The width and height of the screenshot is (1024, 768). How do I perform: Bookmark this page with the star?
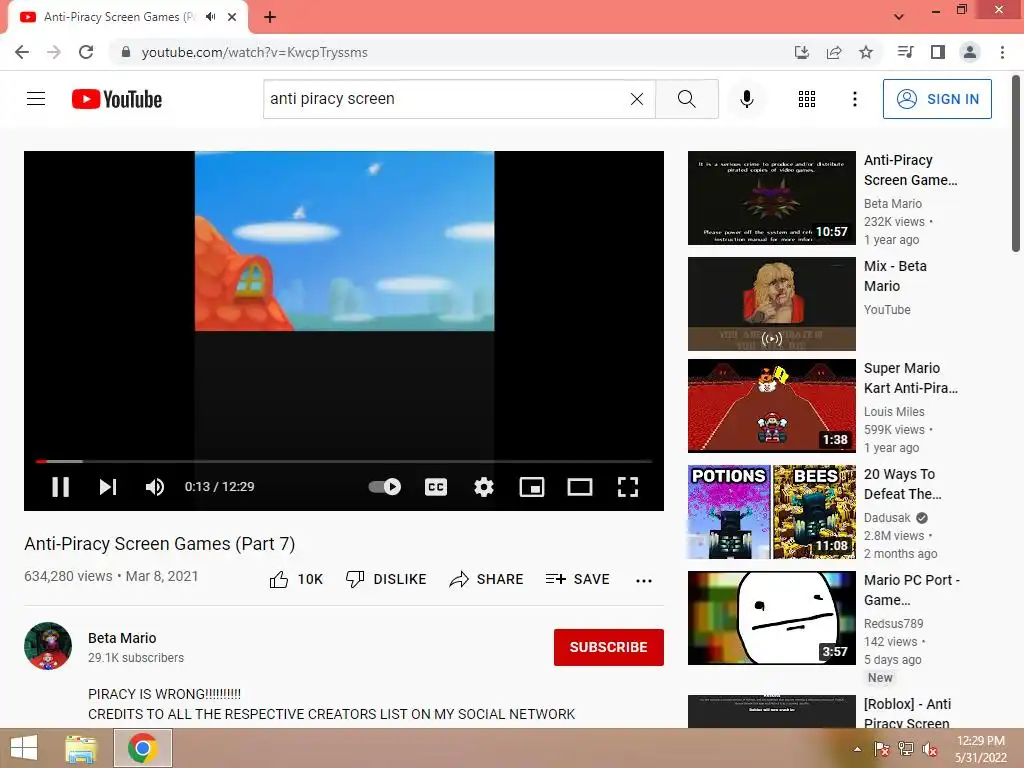(x=866, y=52)
